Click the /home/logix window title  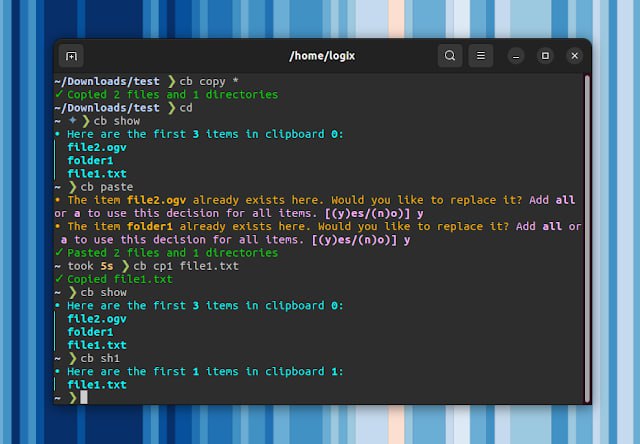[x=320, y=56]
